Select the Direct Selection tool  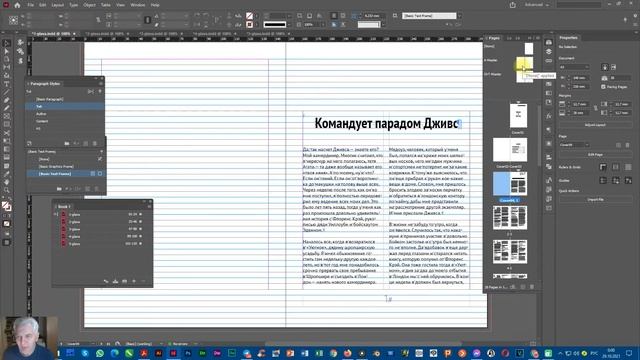(x=7, y=51)
